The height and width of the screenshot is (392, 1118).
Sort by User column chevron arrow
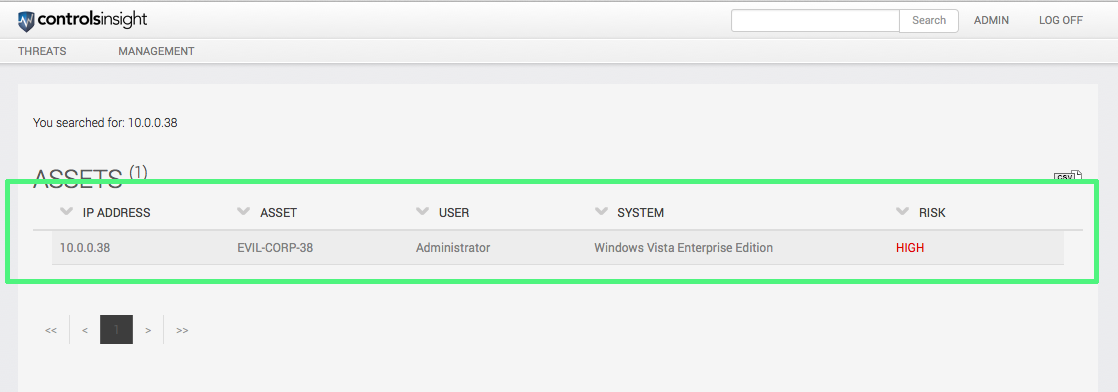pyautogui.click(x=422, y=211)
